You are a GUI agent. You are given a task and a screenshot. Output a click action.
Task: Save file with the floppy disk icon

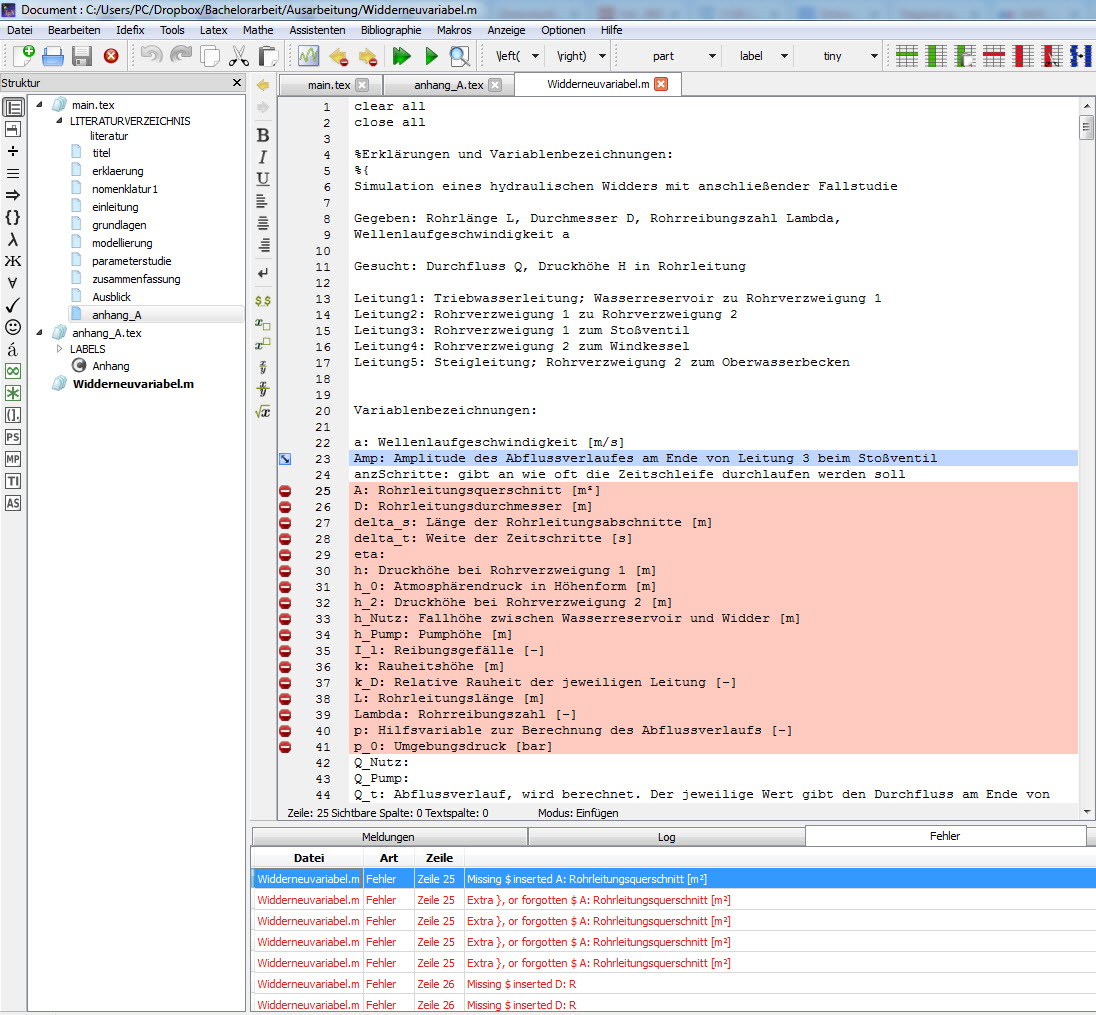(x=82, y=56)
